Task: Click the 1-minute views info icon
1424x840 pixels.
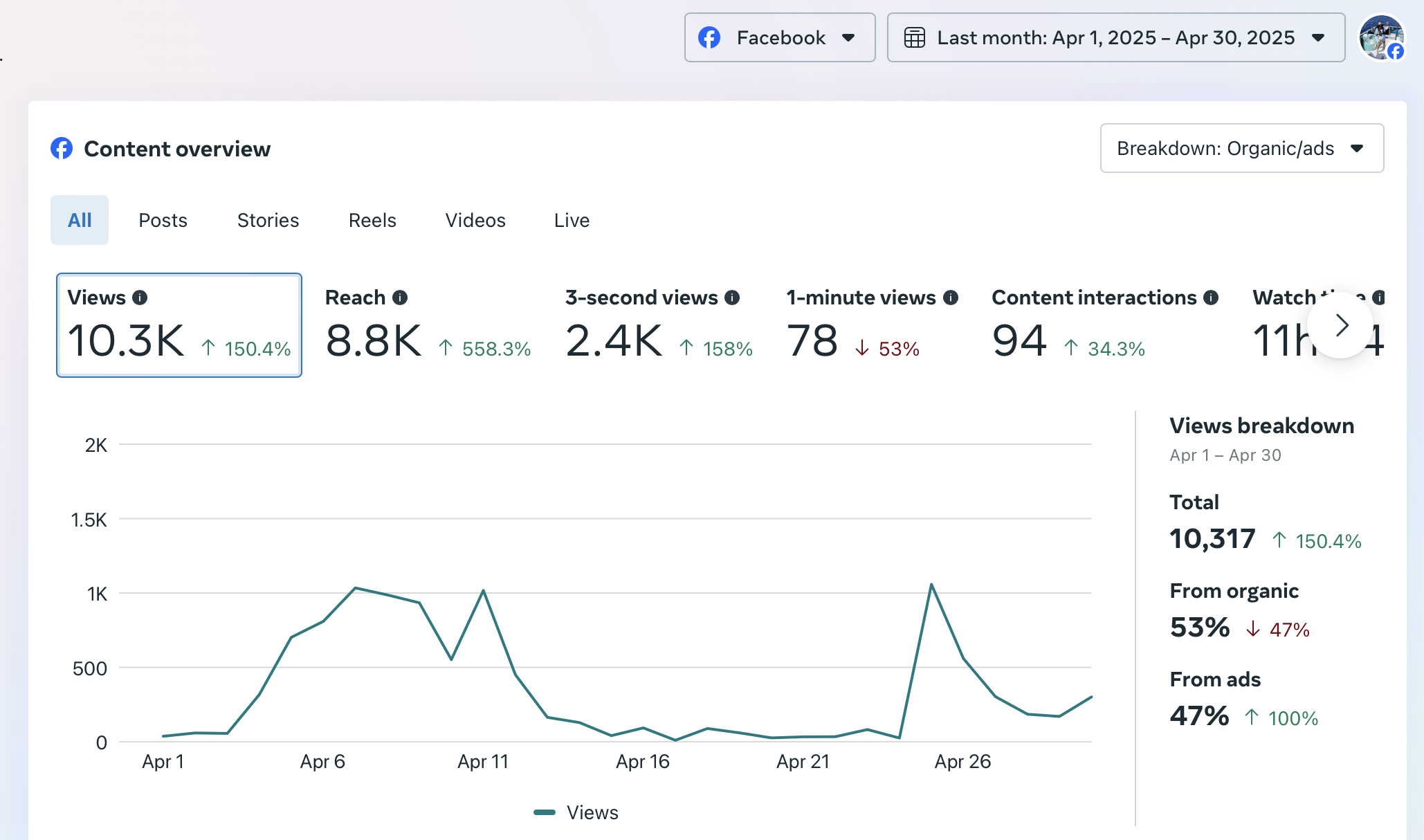Action: coord(951,298)
